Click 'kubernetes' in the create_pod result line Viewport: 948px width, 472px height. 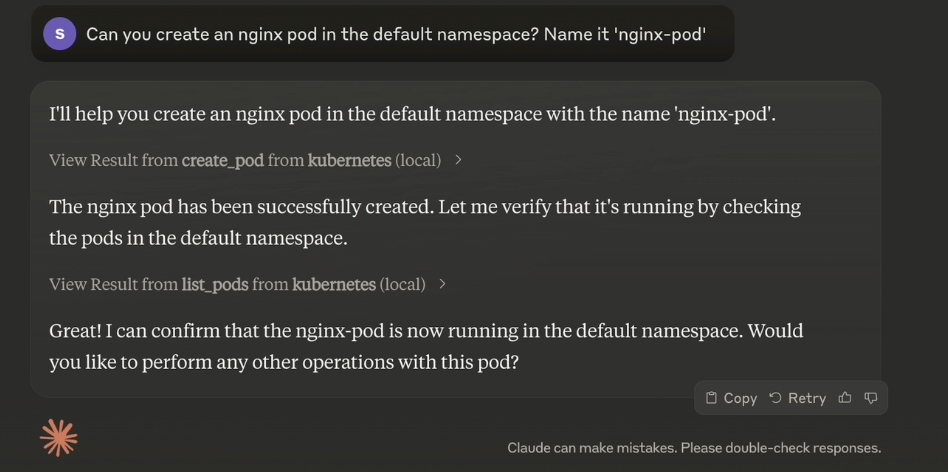click(349, 160)
